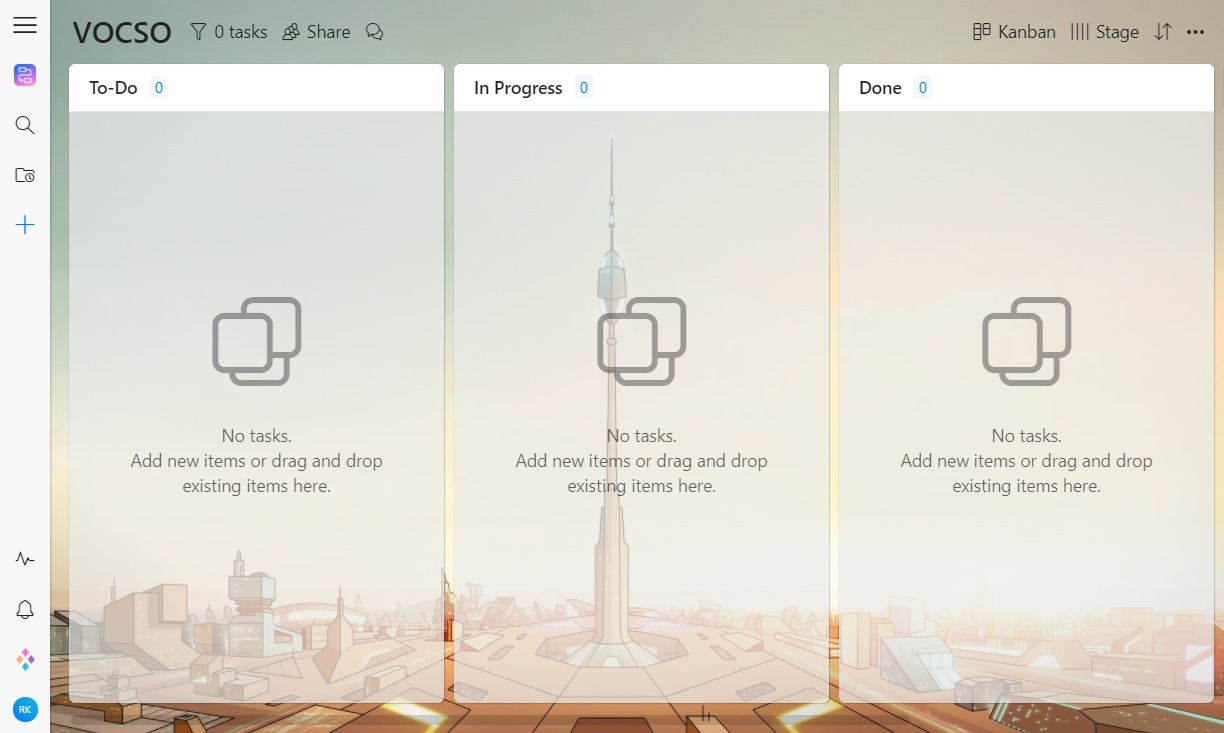
Task: Open the 0 tasks filter
Action: (x=228, y=32)
